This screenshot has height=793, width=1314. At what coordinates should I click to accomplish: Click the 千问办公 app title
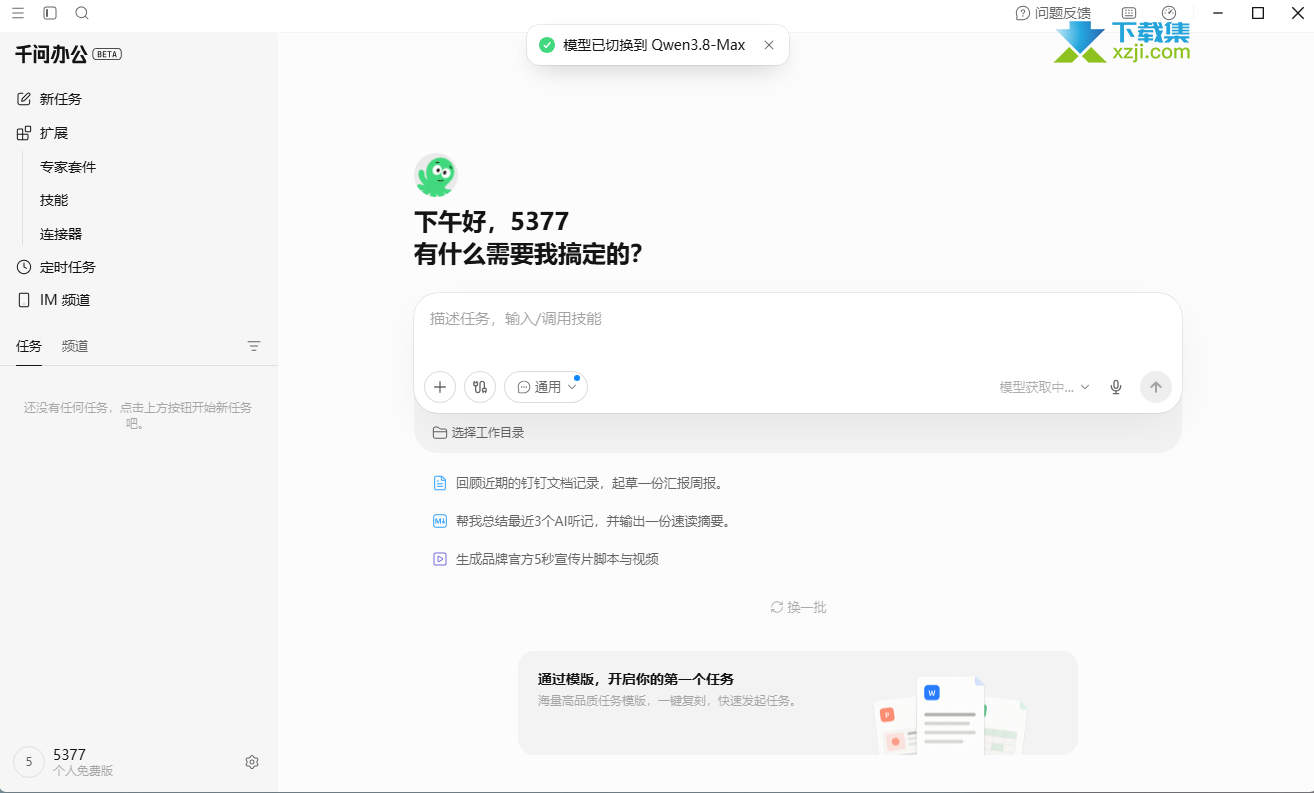pos(51,54)
